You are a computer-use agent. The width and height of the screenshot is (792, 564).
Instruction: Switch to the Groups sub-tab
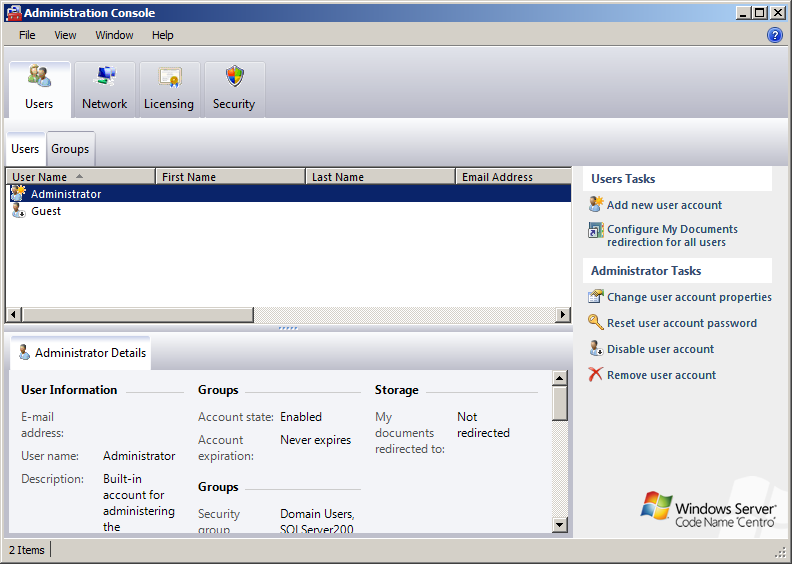point(70,149)
